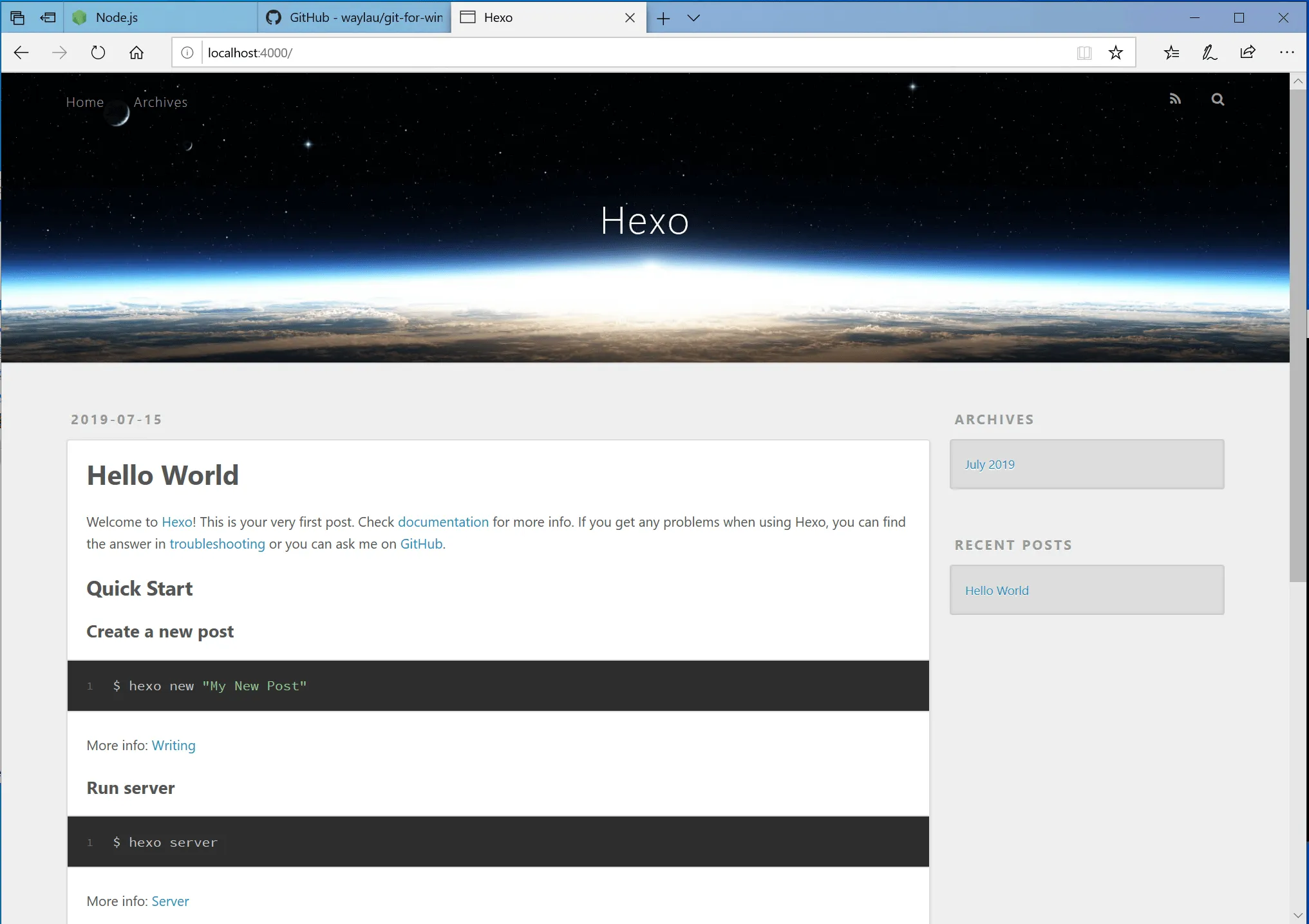Open the blog search icon

coord(1217,99)
